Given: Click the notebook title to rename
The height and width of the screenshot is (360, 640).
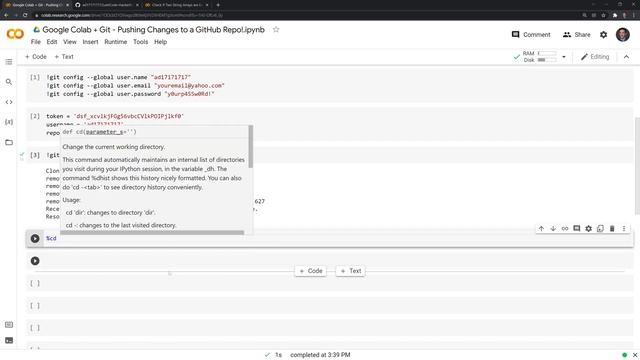Looking at the screenshot, I should tap(153, 30).
